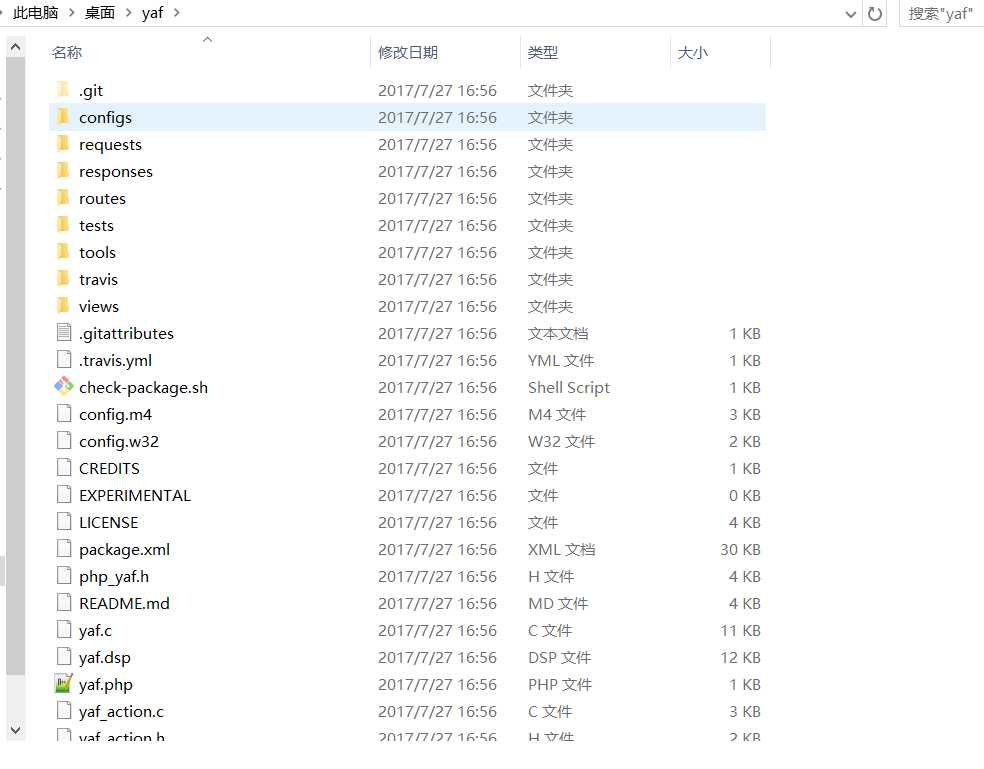Image resolution: width=984 pixels, height=769 pixels.
Task: Click the tools folder icon
Action: pyautogui.click(x=63, y=251)
